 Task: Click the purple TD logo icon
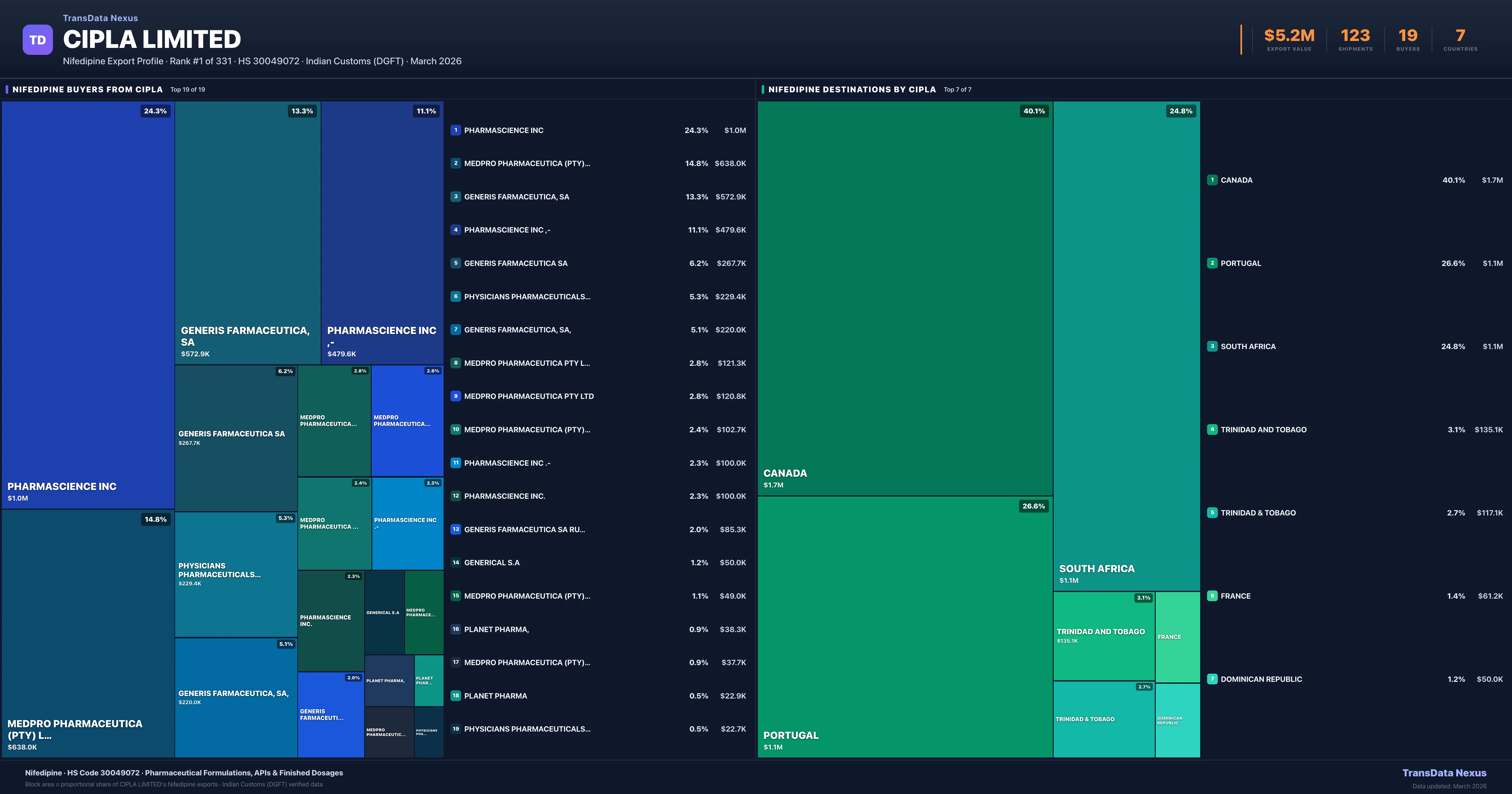(x=37, y=40)
